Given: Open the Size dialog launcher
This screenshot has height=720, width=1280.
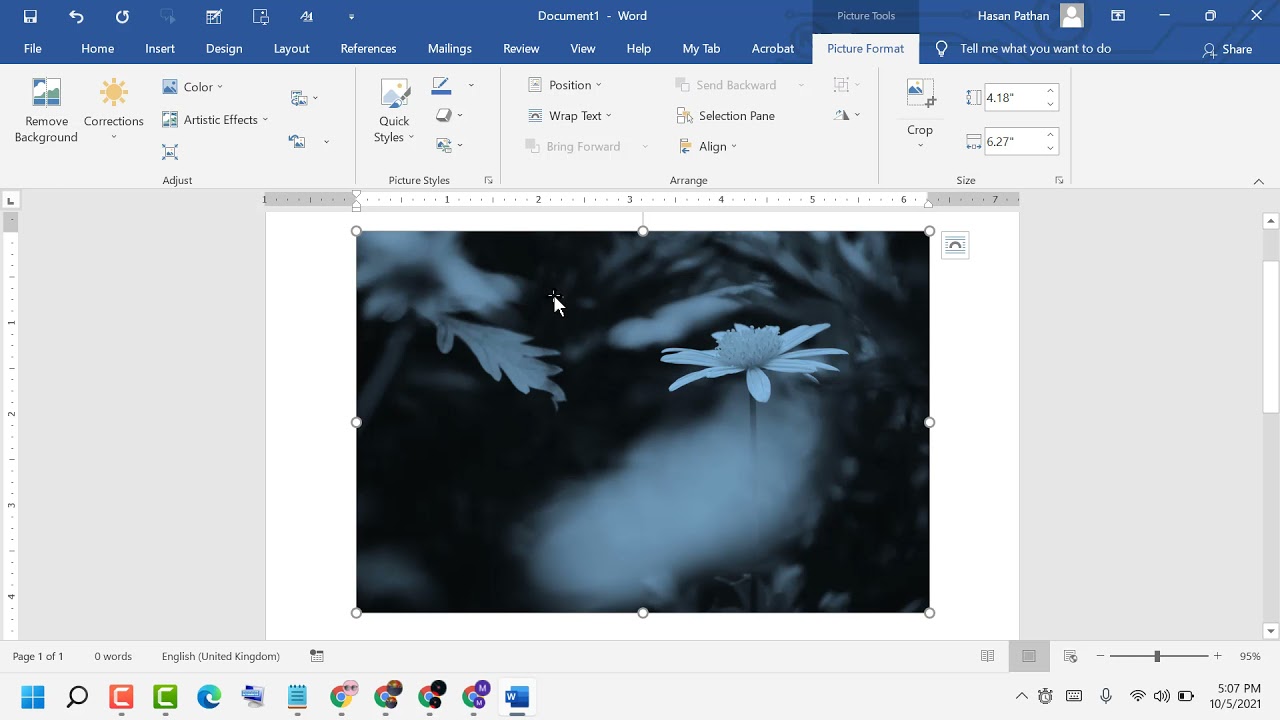Looking at the screenshot, I should pos(1059,180).
